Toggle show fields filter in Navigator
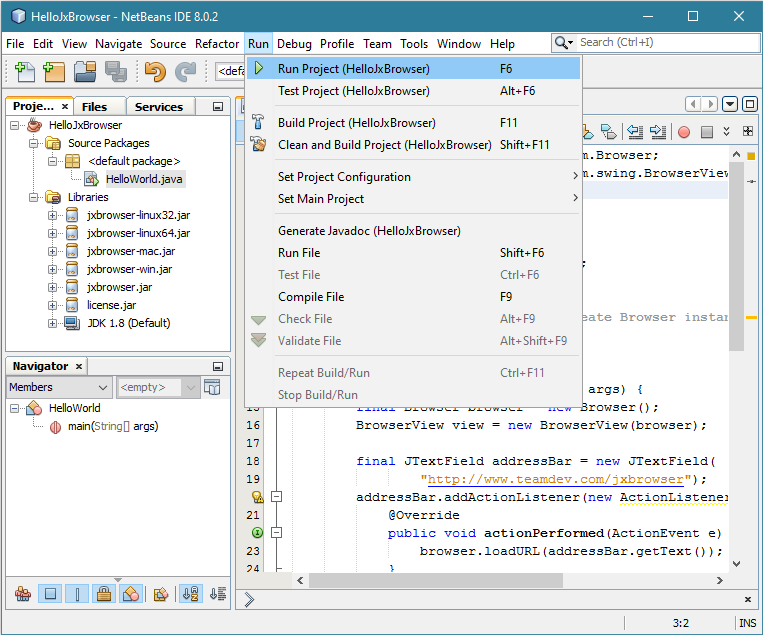This screenshot has width=763, height=635. [x=50, y=594]
